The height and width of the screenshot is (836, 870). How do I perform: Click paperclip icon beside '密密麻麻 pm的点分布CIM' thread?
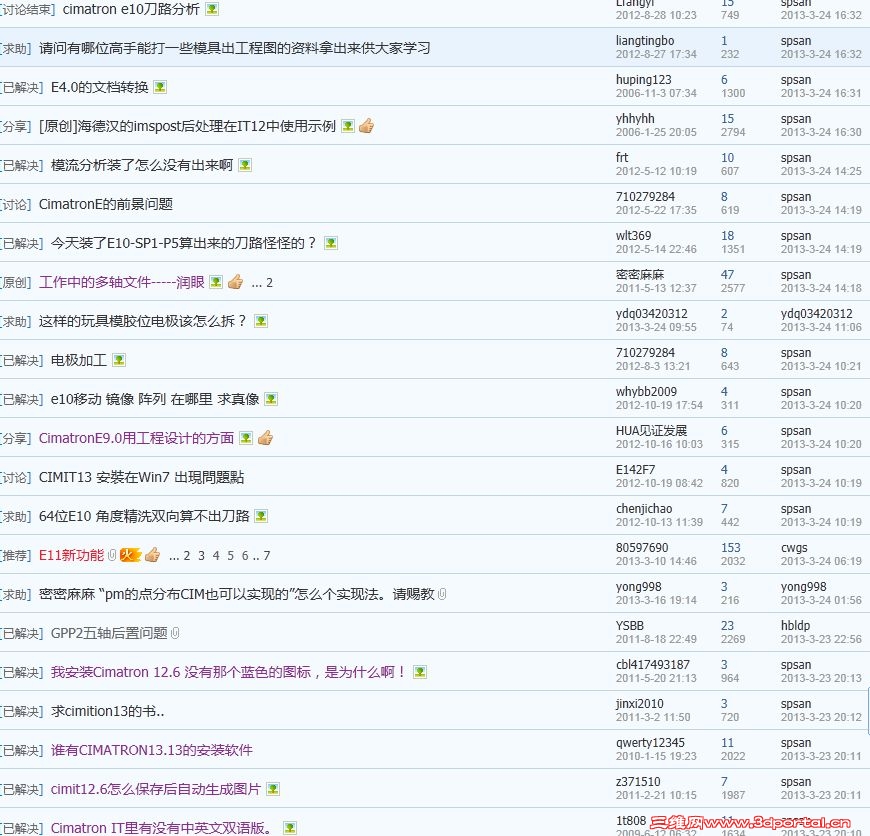click(x=442, y=594)
